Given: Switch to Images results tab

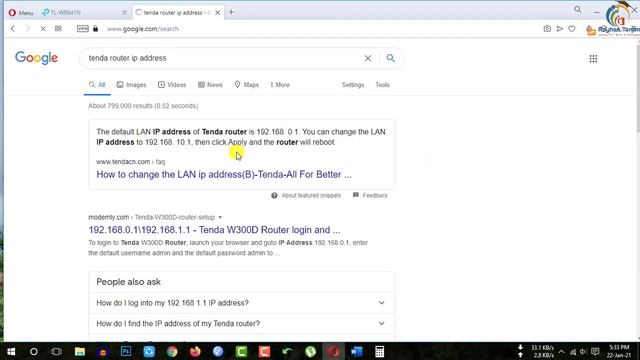Looking at the screenshot, I should (131, 85).
